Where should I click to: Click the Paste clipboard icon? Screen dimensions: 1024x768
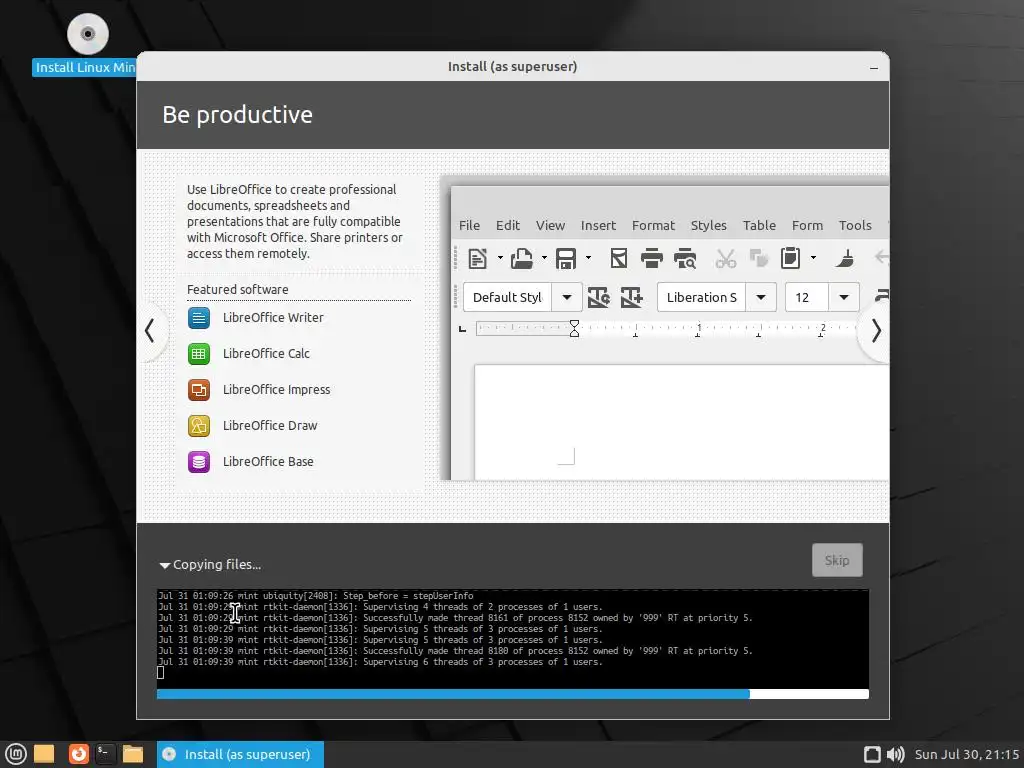790,259
